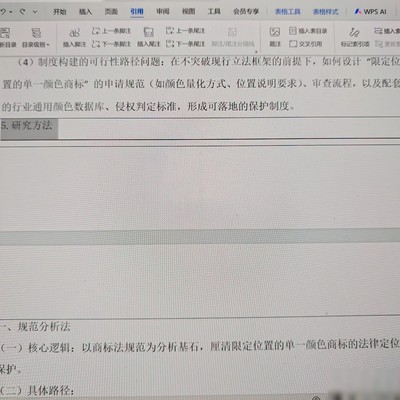Open the 会员专享 tab

point(246,12)
